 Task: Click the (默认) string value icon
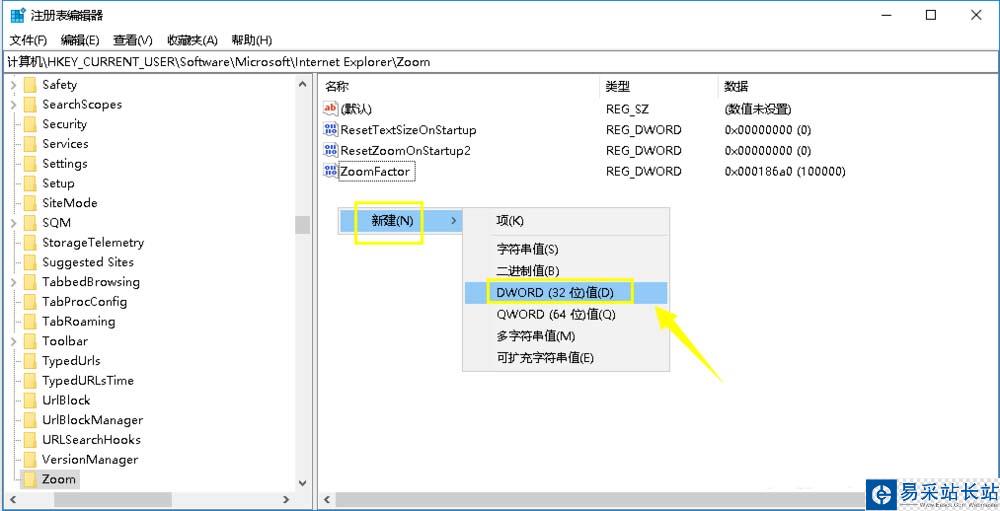point(330,109)
